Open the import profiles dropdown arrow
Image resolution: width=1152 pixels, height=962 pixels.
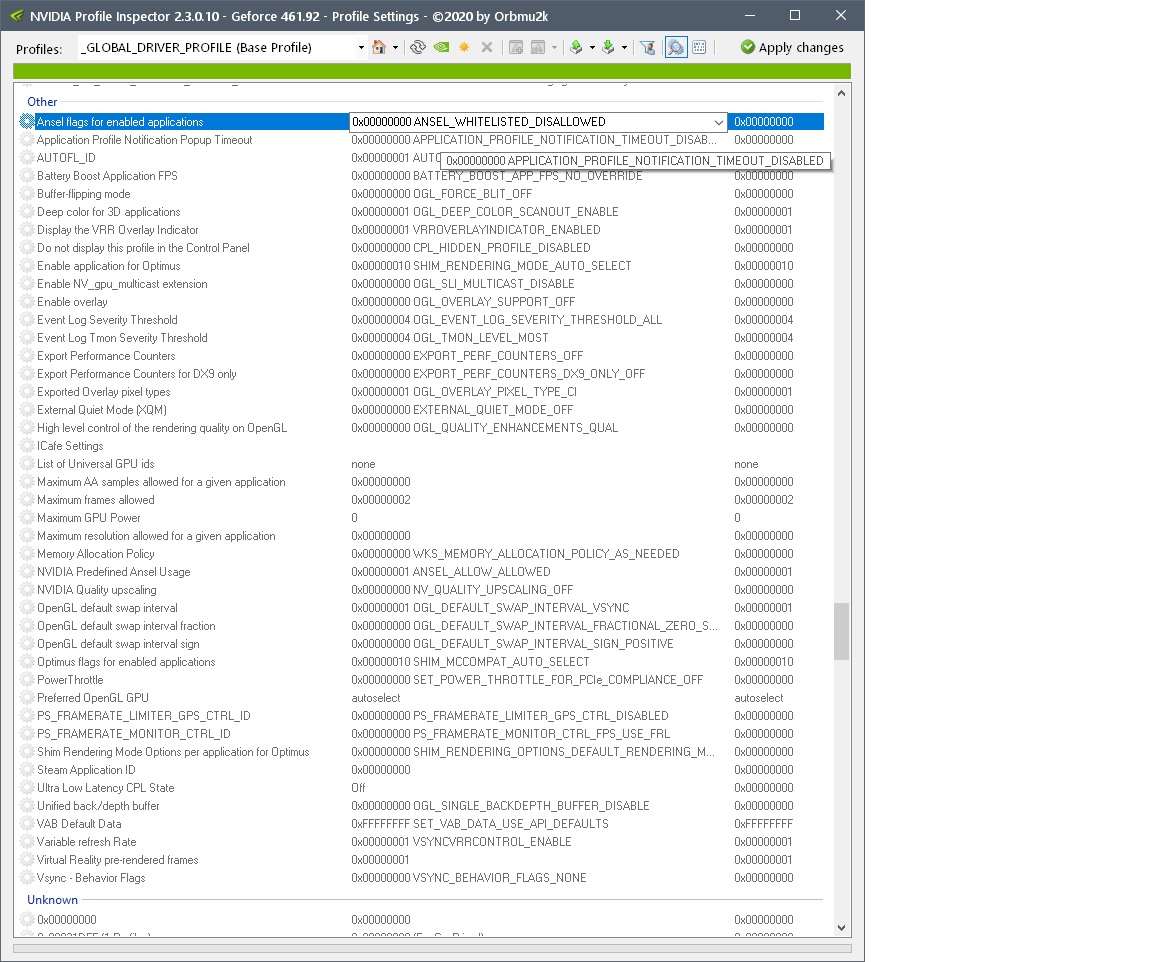tap(624, 48)
